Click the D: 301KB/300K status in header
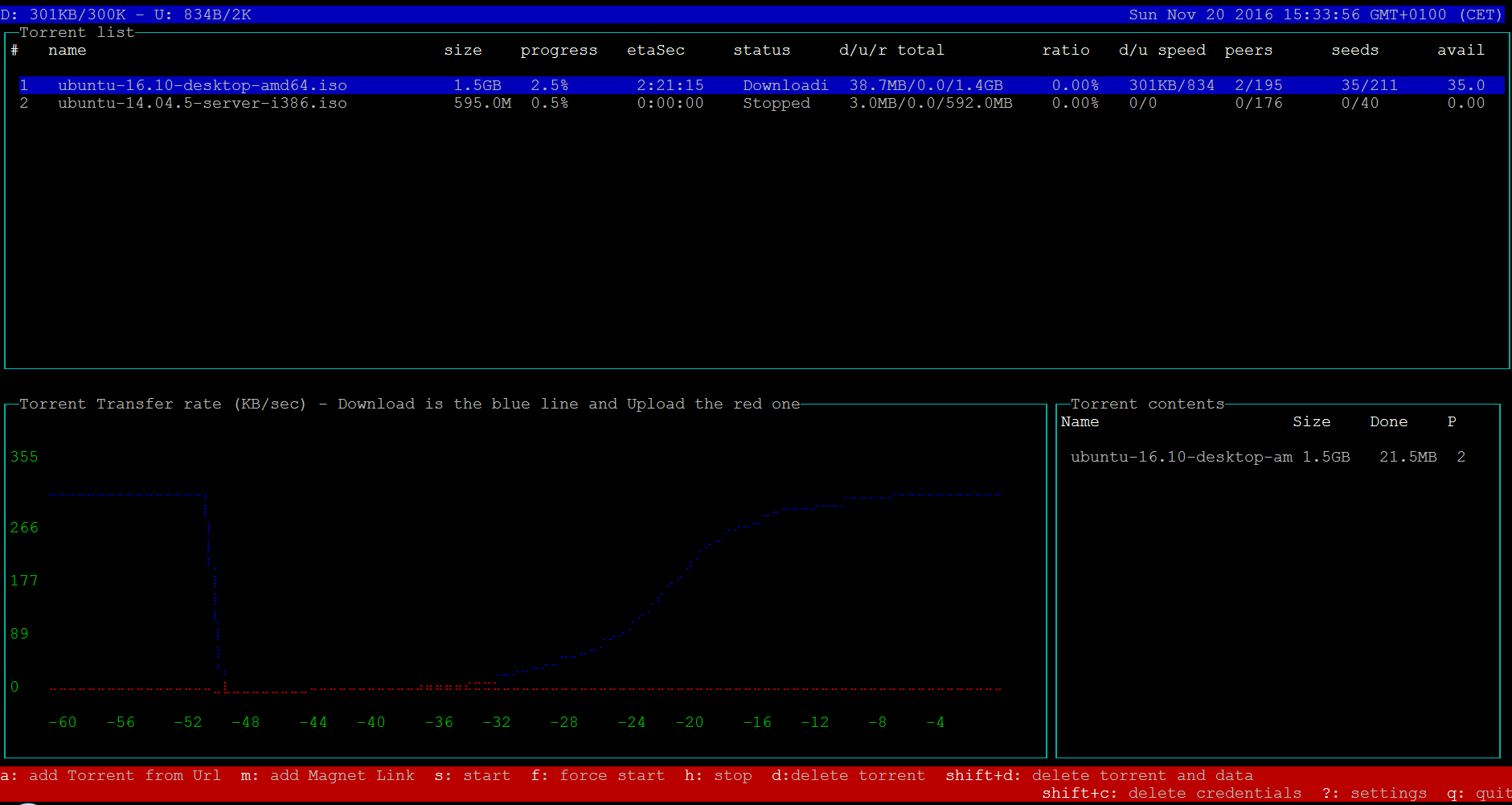The image size is (1512, 805). 63,14
